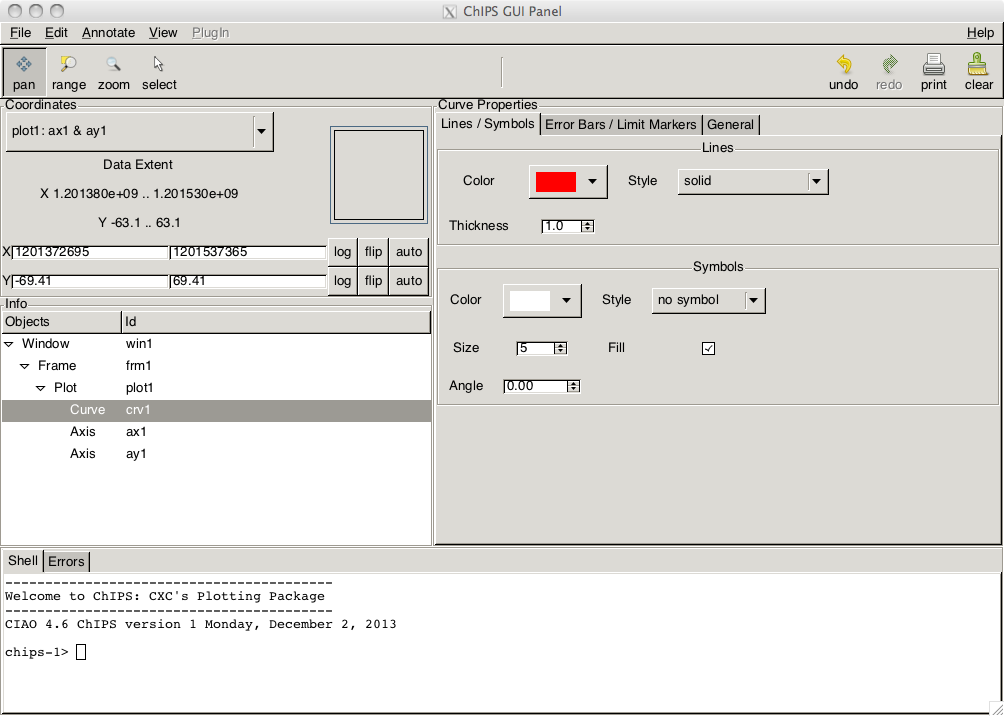Select the pan tool icon
Viewport: 1004px width, 716px height.
24,64
